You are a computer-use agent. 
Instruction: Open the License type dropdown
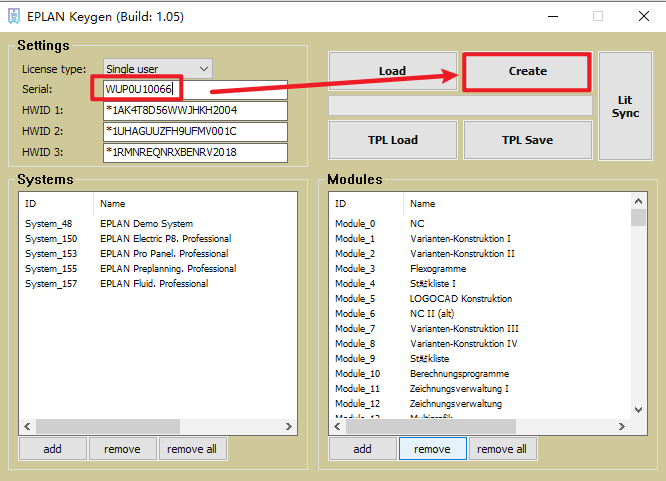point(158,69)
